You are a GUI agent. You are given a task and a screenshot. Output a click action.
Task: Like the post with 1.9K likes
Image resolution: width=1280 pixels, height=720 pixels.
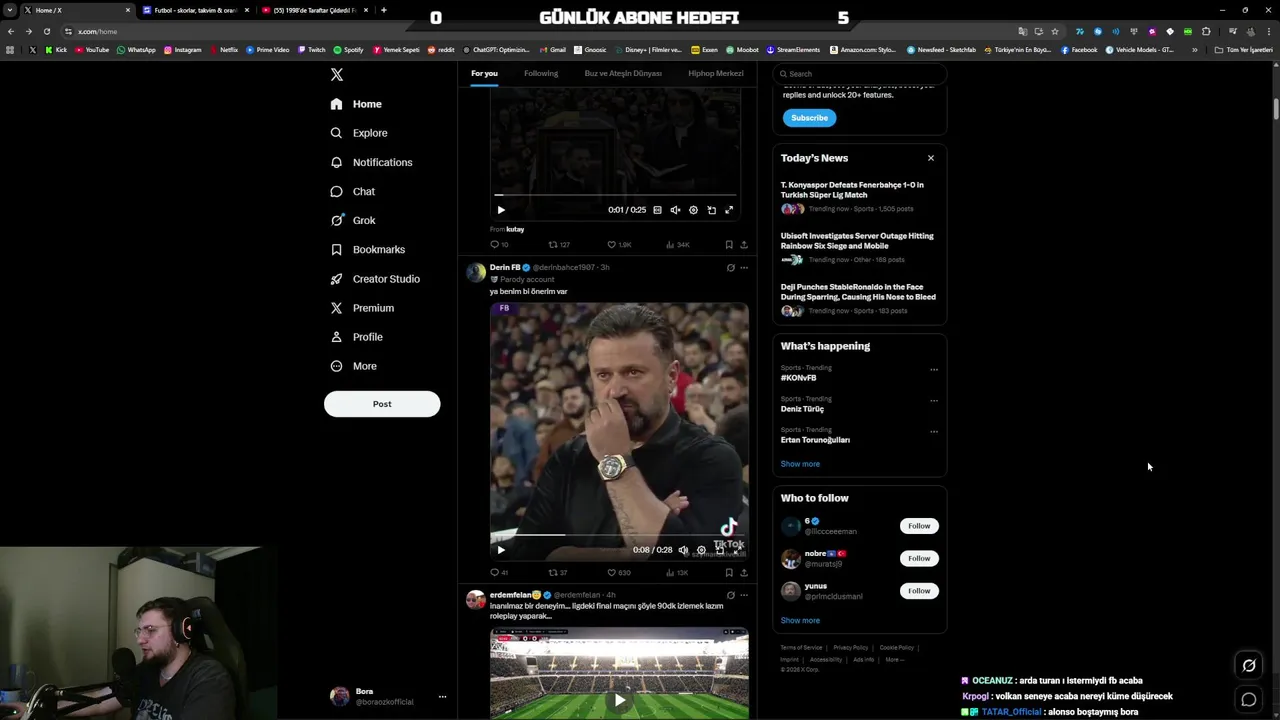[x=619, y=245]
